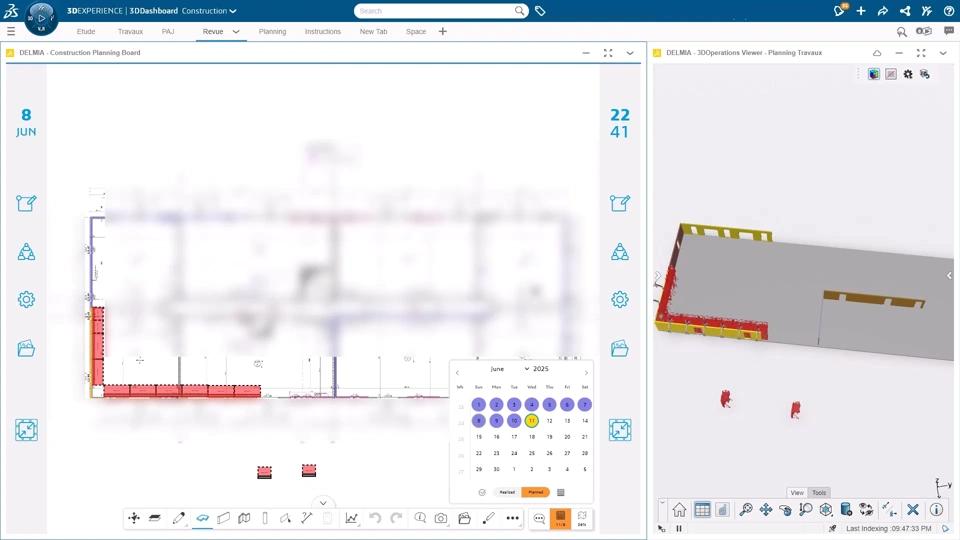
Task: Open the hamburger menu at top left
Action: tap(11, 31)
